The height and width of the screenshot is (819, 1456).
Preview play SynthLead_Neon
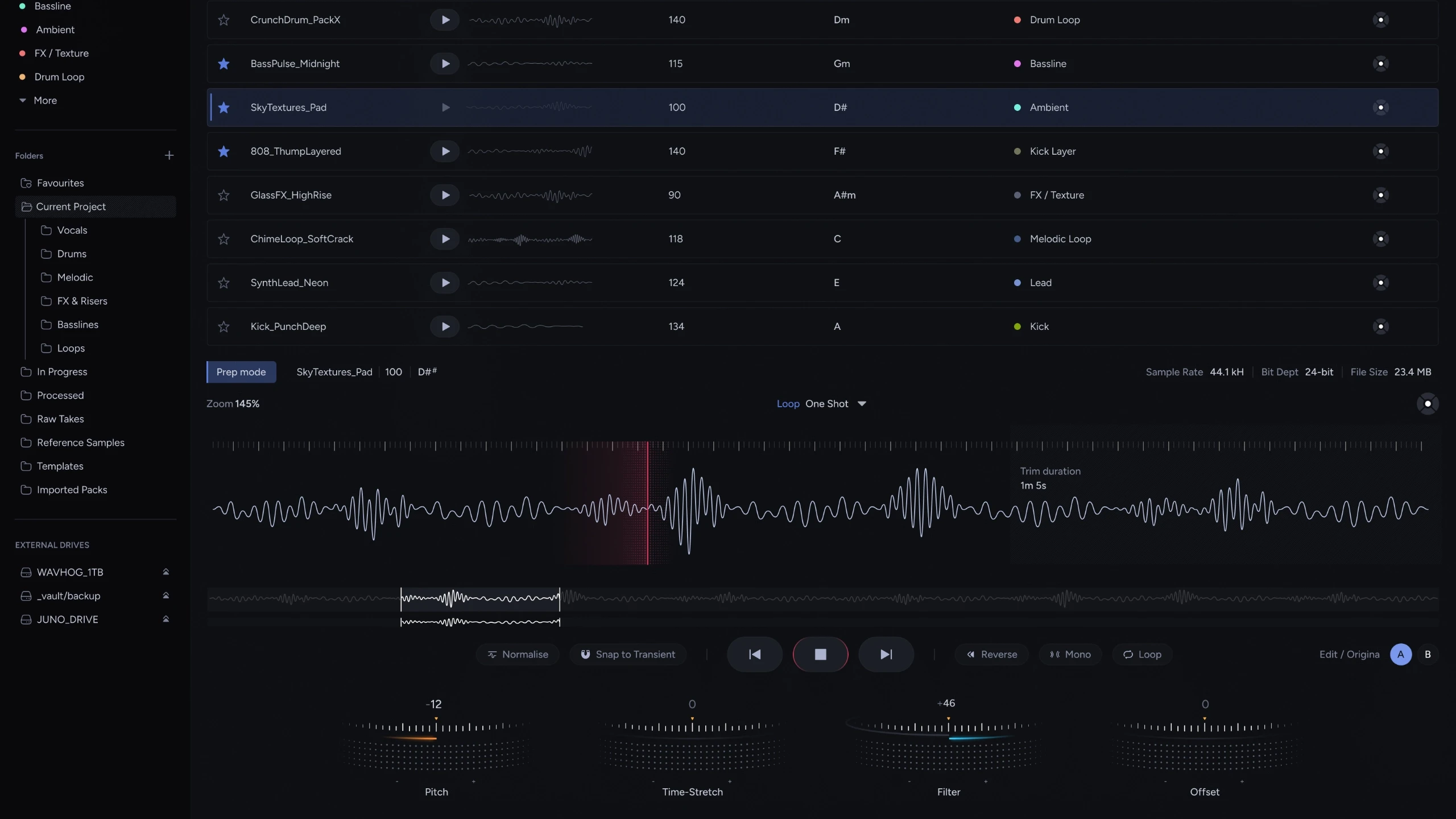coord(445,283)
